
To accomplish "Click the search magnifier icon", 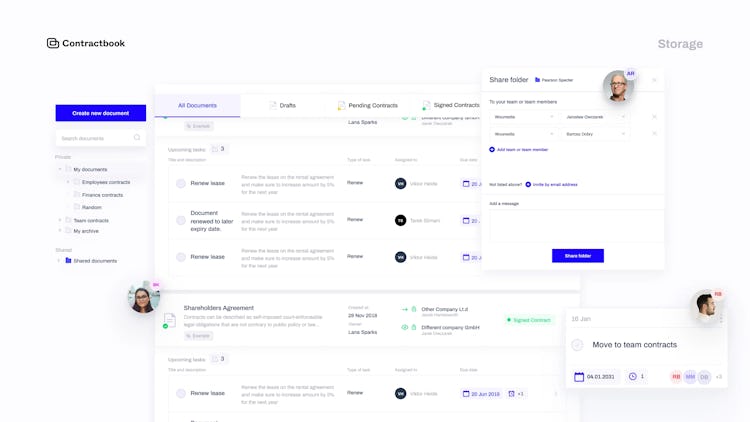I will coord(137,137).
